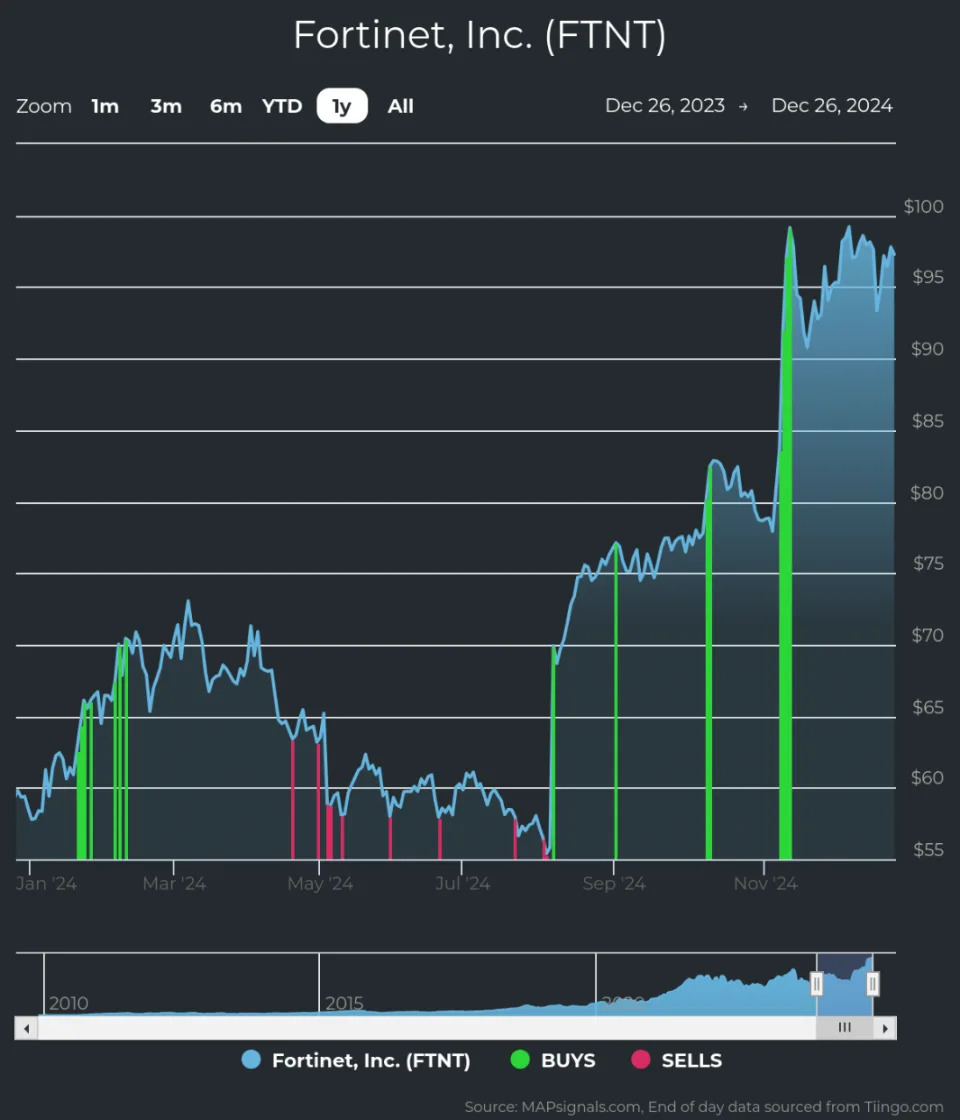Edit the Dec 26, 2024 end date
Screen dimensions: 960x1120
(832, 106)
